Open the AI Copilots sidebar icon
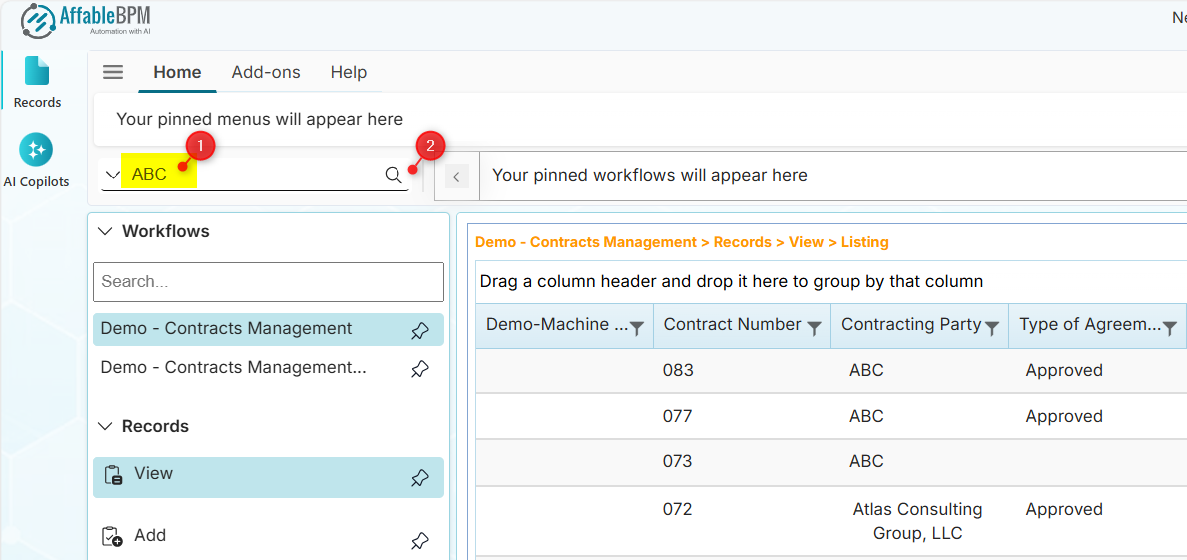The width and height of the screenshot is (1187, 560). point(37,160)
